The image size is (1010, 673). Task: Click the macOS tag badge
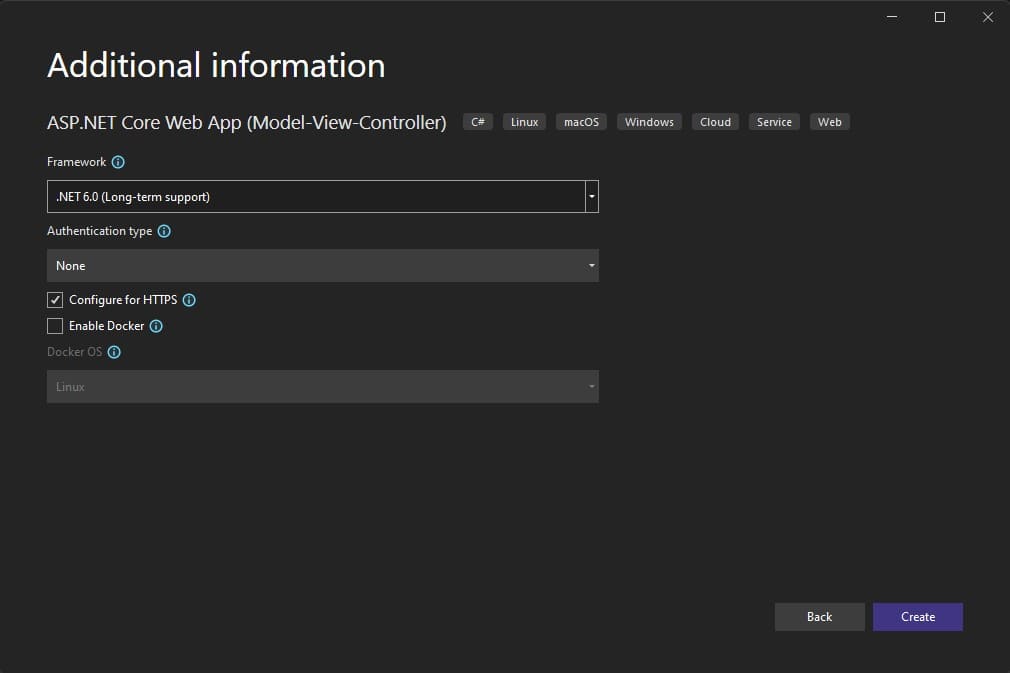[581, 121]
